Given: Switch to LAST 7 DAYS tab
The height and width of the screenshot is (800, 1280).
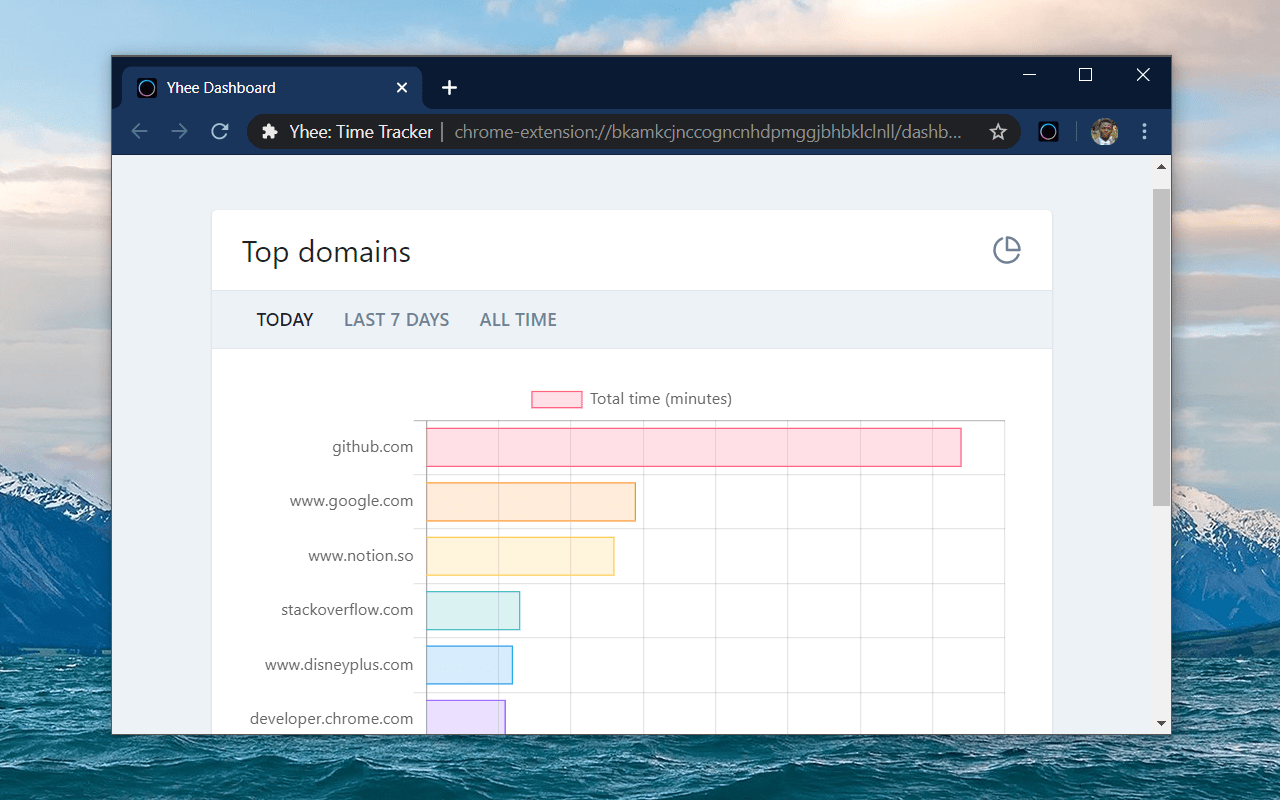Looking at the screenshot, I should click(x=396, y=320).
